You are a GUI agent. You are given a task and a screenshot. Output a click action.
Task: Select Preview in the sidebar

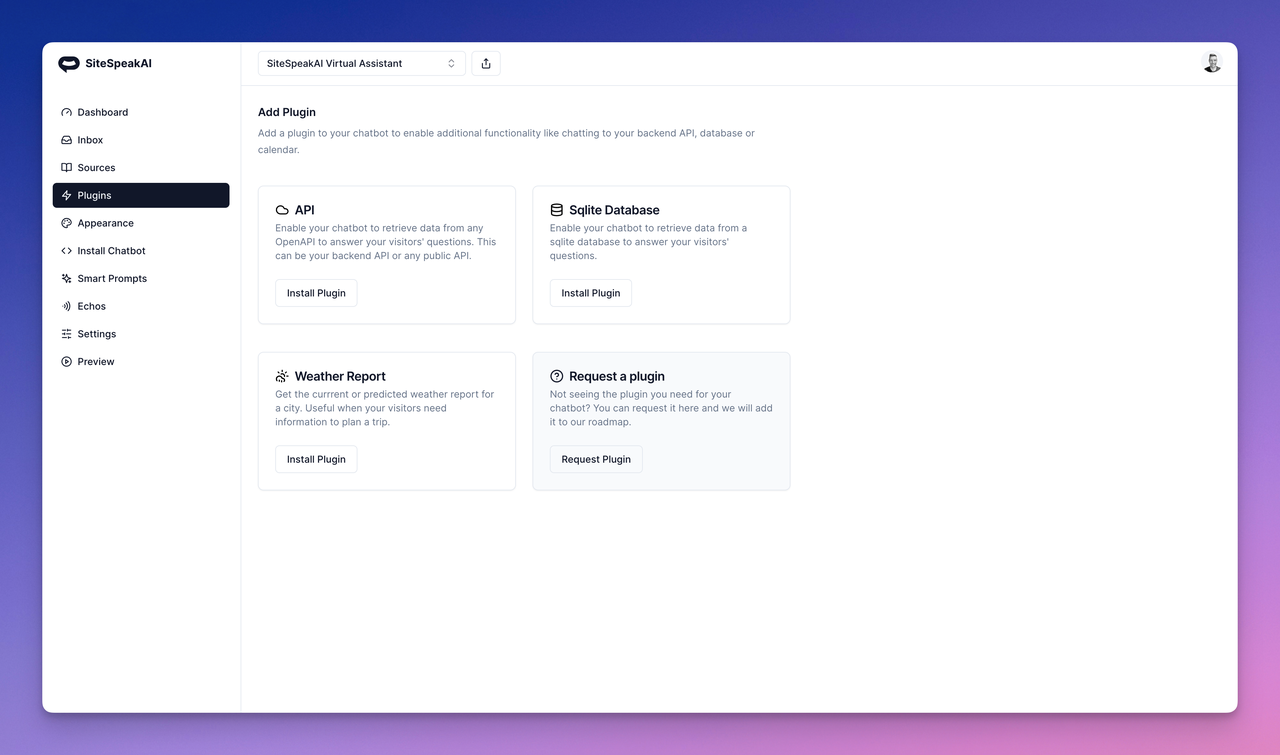point(141,362)
